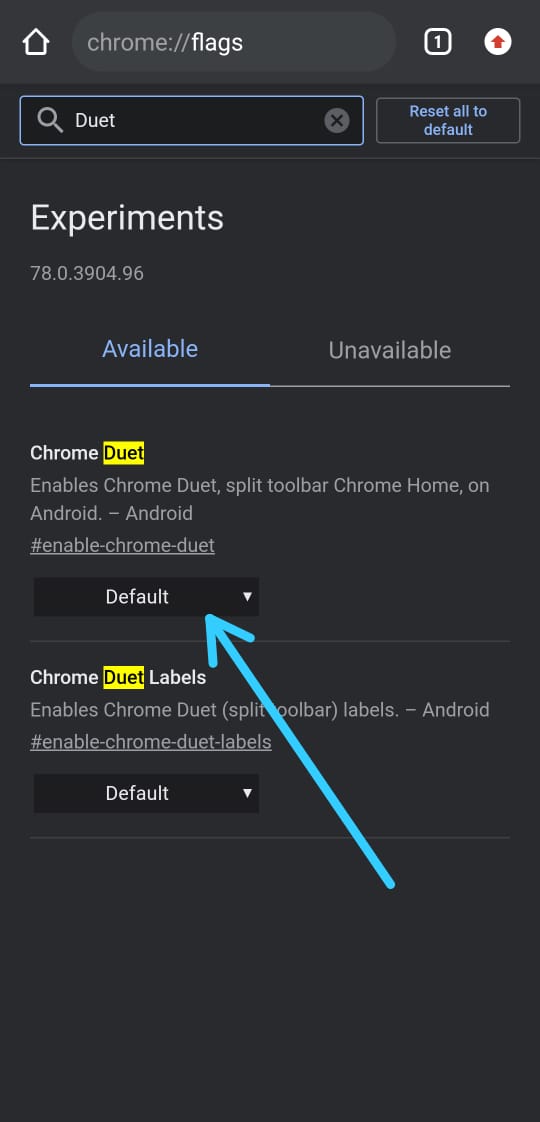This screenshot has width=540, height=1122.
Task: Switch to the Unavailable tab
Action: (390, 351)
